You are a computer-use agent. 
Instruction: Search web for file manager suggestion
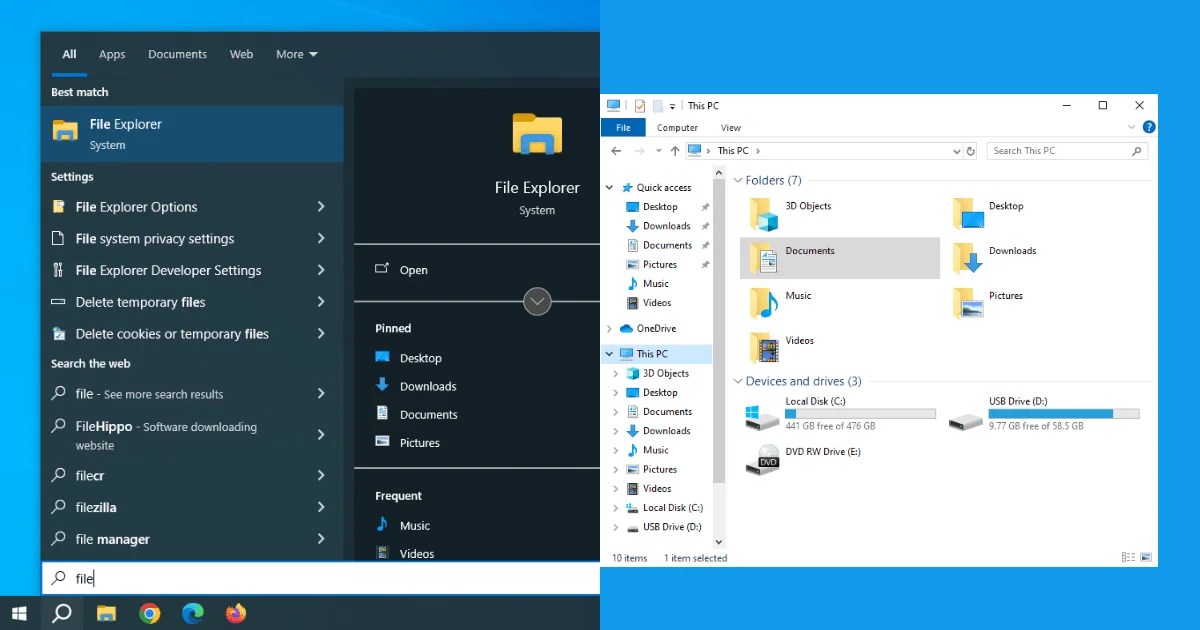[x=192, y=539]
